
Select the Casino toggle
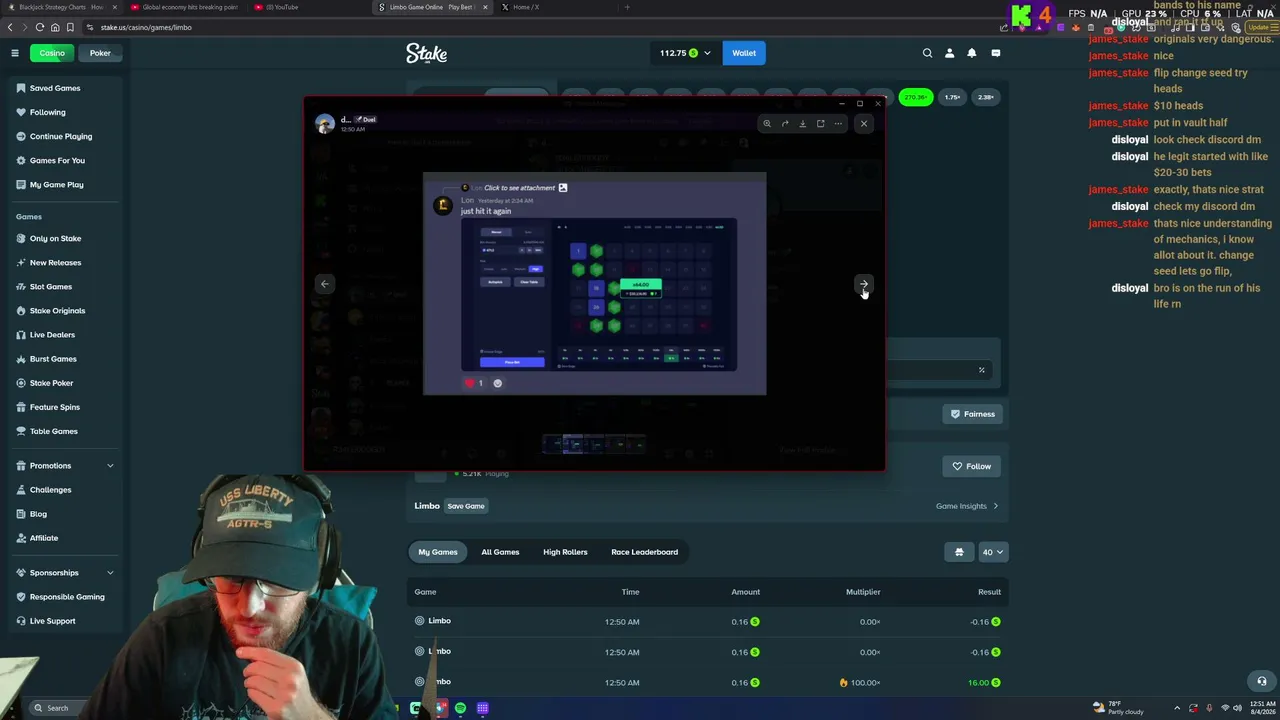[52, 53]
